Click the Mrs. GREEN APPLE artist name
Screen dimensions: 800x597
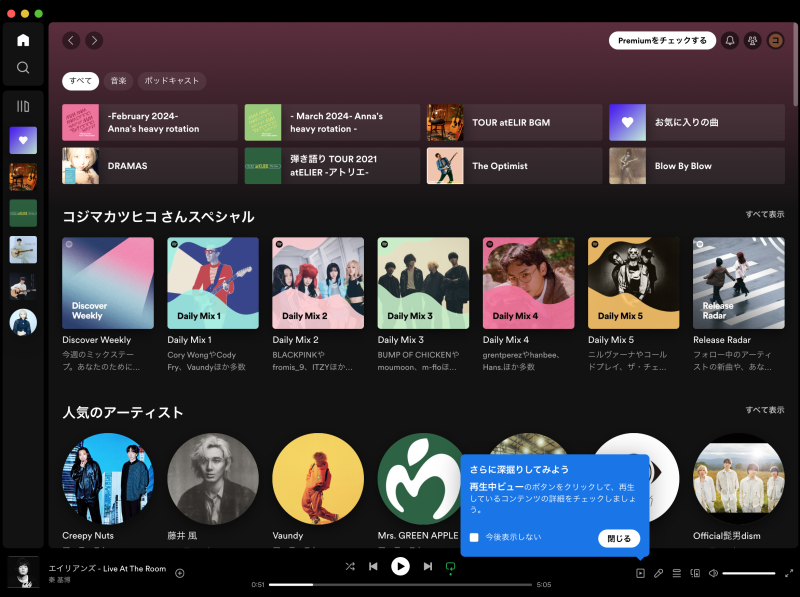418,536
